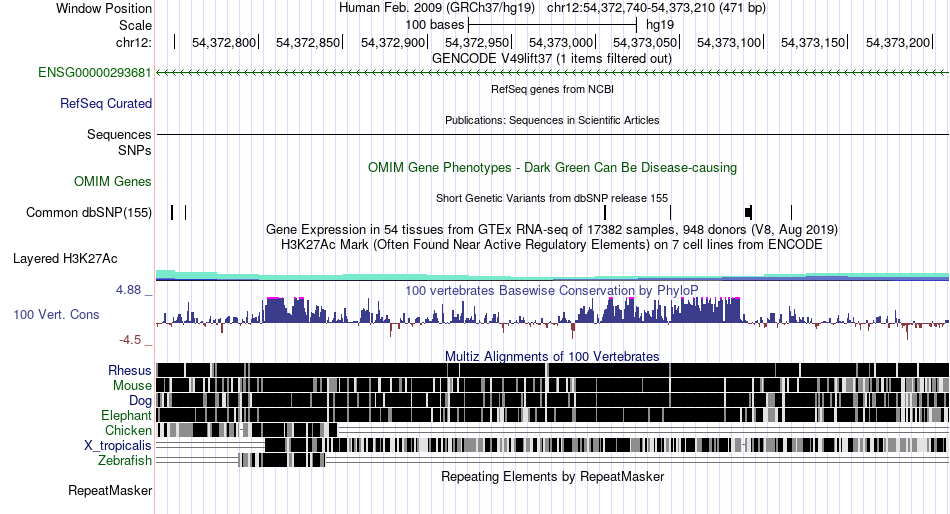Open RefSeq Curated track label

(106, 104)
